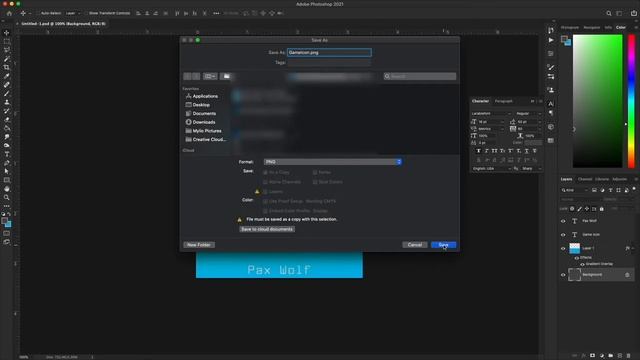640x360 pixels.
Task: Open the font family dropdown in Character panel
Action: (491, 113)
